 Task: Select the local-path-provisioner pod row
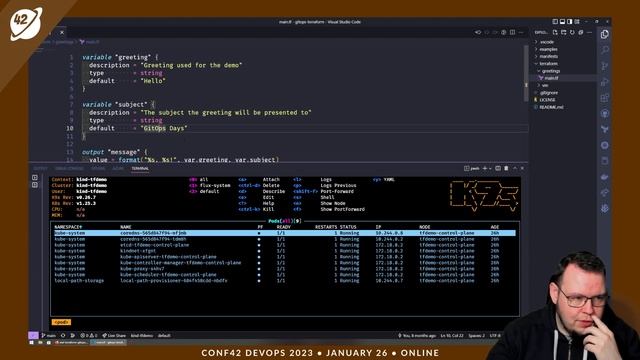[x=284, y=281]
